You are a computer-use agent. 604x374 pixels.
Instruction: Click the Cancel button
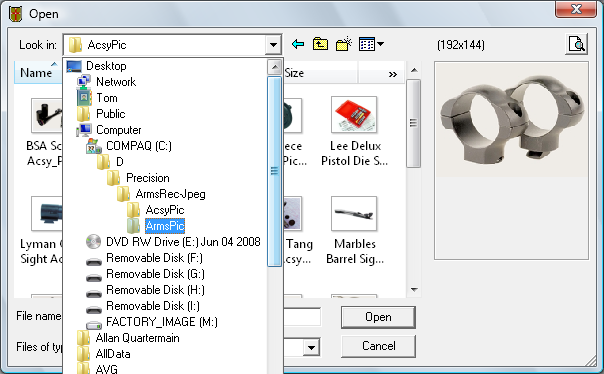click(378, 346)
